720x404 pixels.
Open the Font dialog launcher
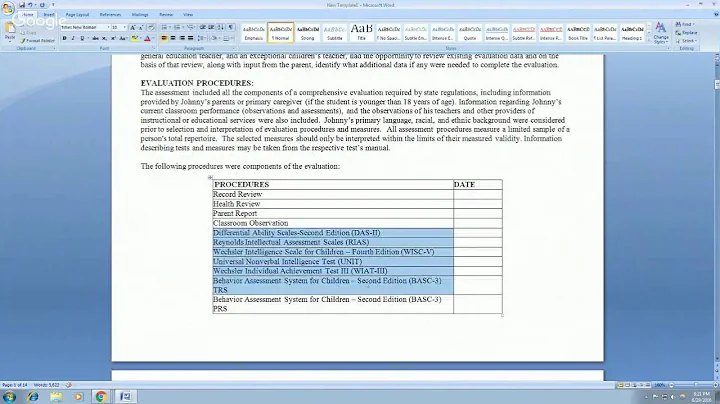pos(154,48)
